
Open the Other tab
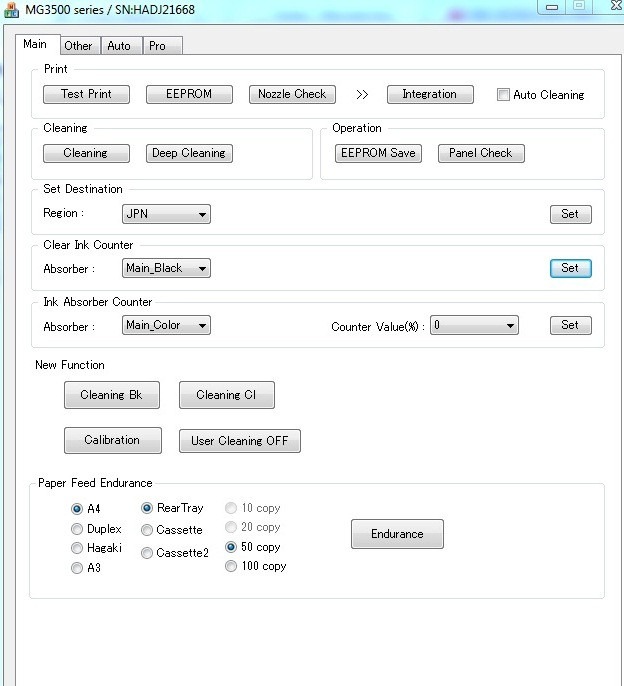pos(79,46)
